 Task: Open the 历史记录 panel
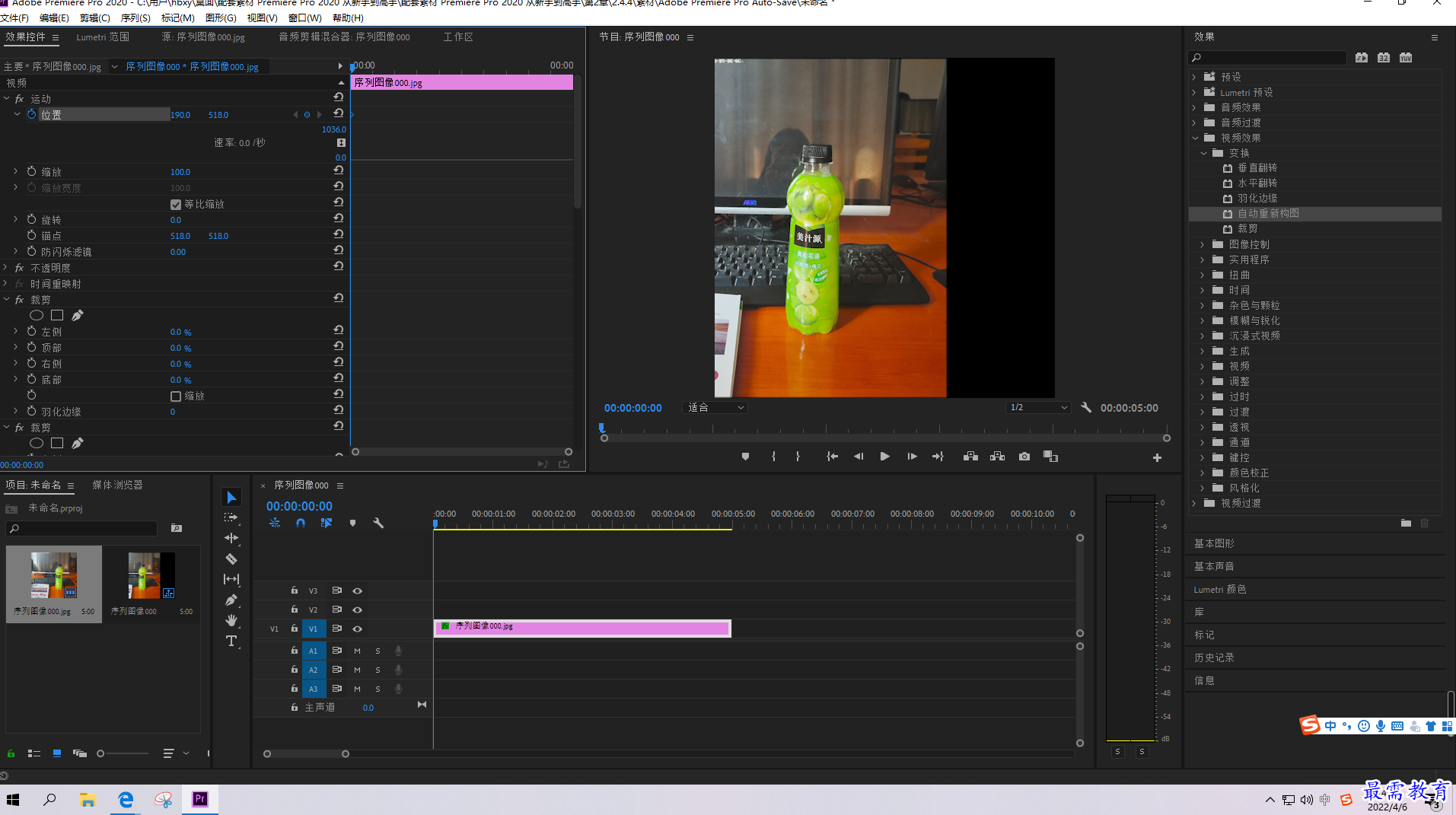click(x=1215, y=657)
